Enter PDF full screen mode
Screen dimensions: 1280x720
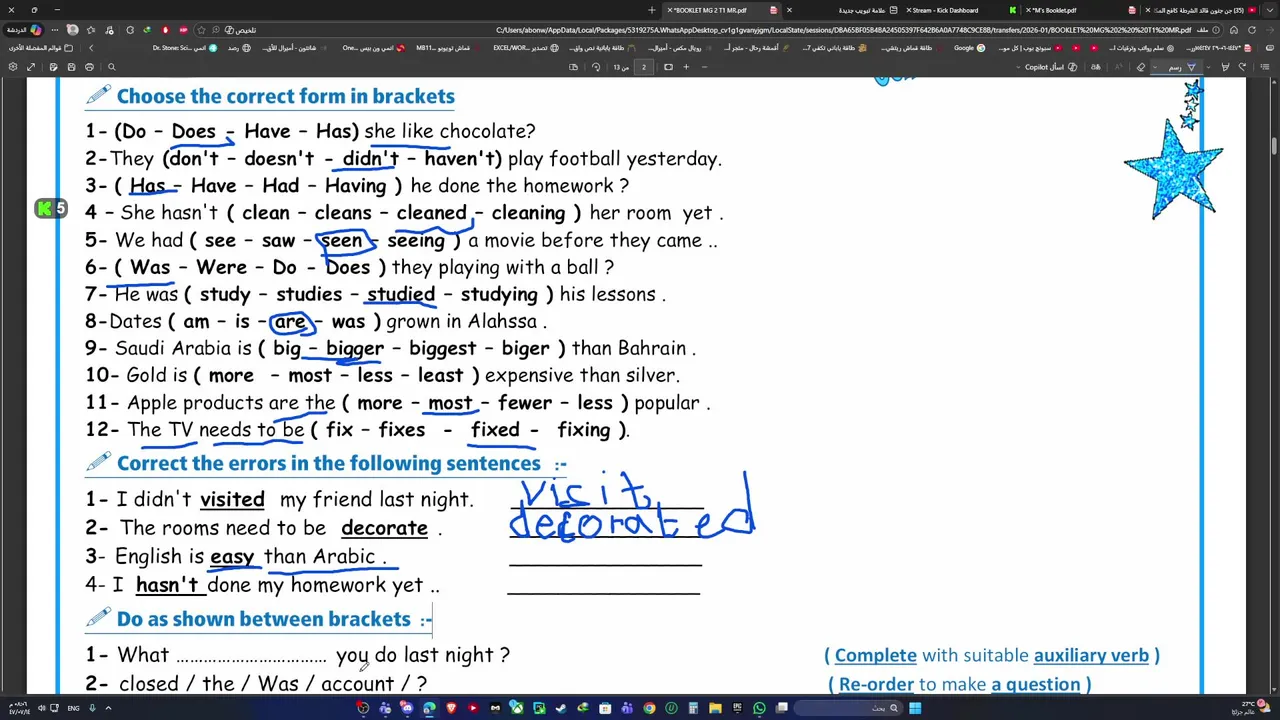click(x=31, y=67)
